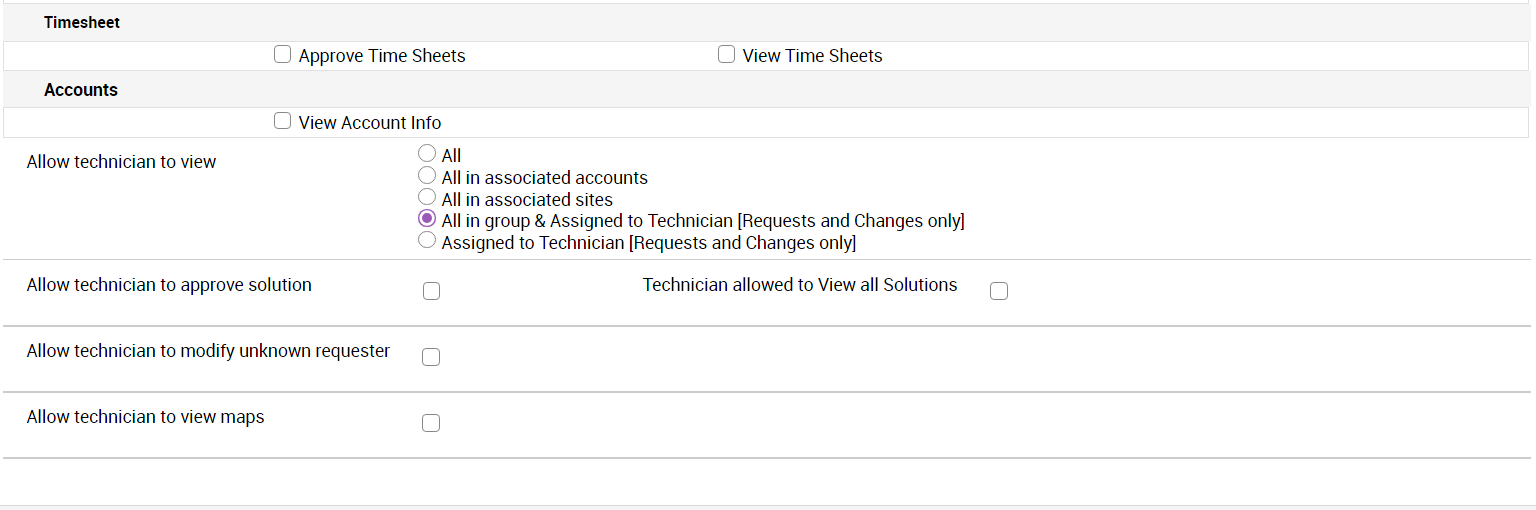Check the modify unknown requester box
This screenshot has width=1536, height=510.
pos(431,357)
